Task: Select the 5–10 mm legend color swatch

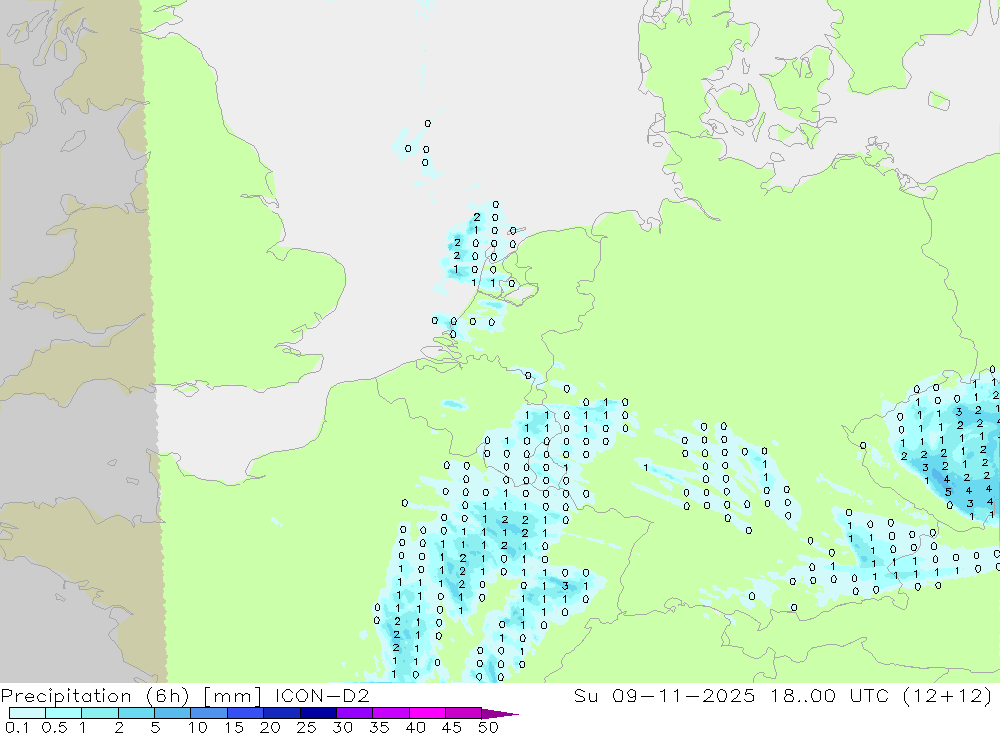Action: 172,713
